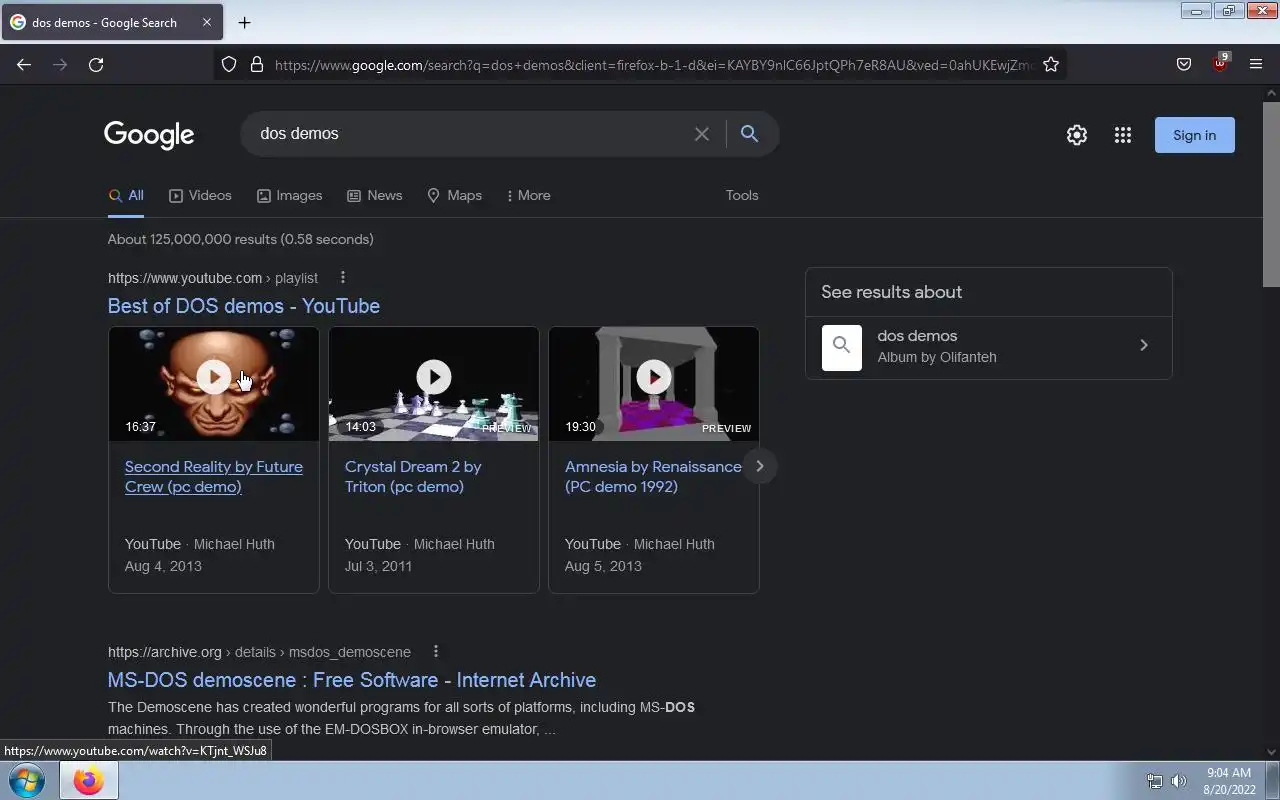Open the tracking protection shield icon
Viewport: 1280px width, 800px height.
tap(229, 64)
